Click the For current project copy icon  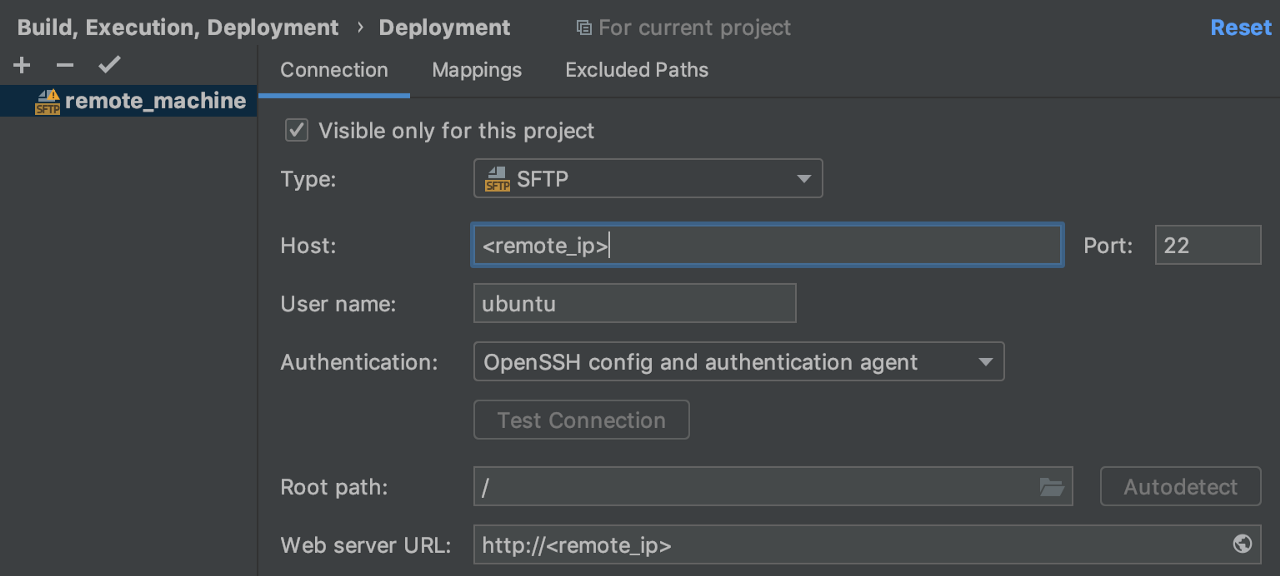tap(584, 28)
